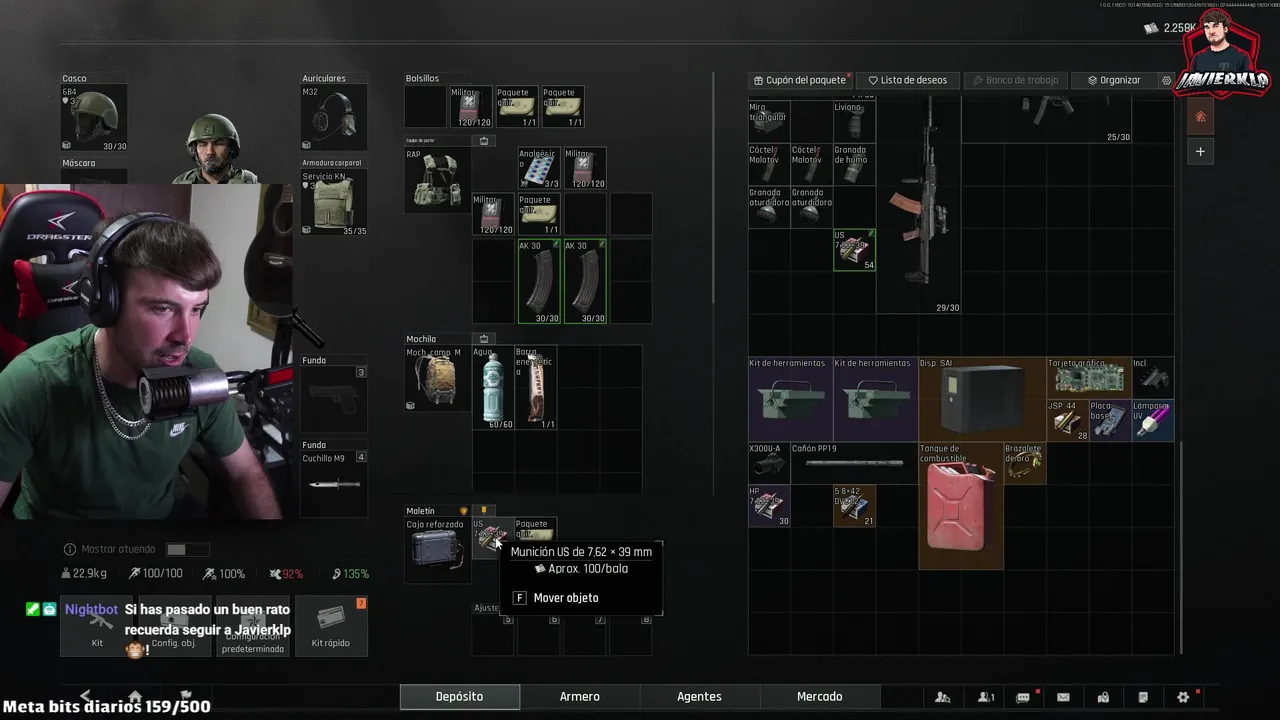The image size is (1280, 720).
Task: Open the mail envelope icon
Action: tap(1063, 697)
